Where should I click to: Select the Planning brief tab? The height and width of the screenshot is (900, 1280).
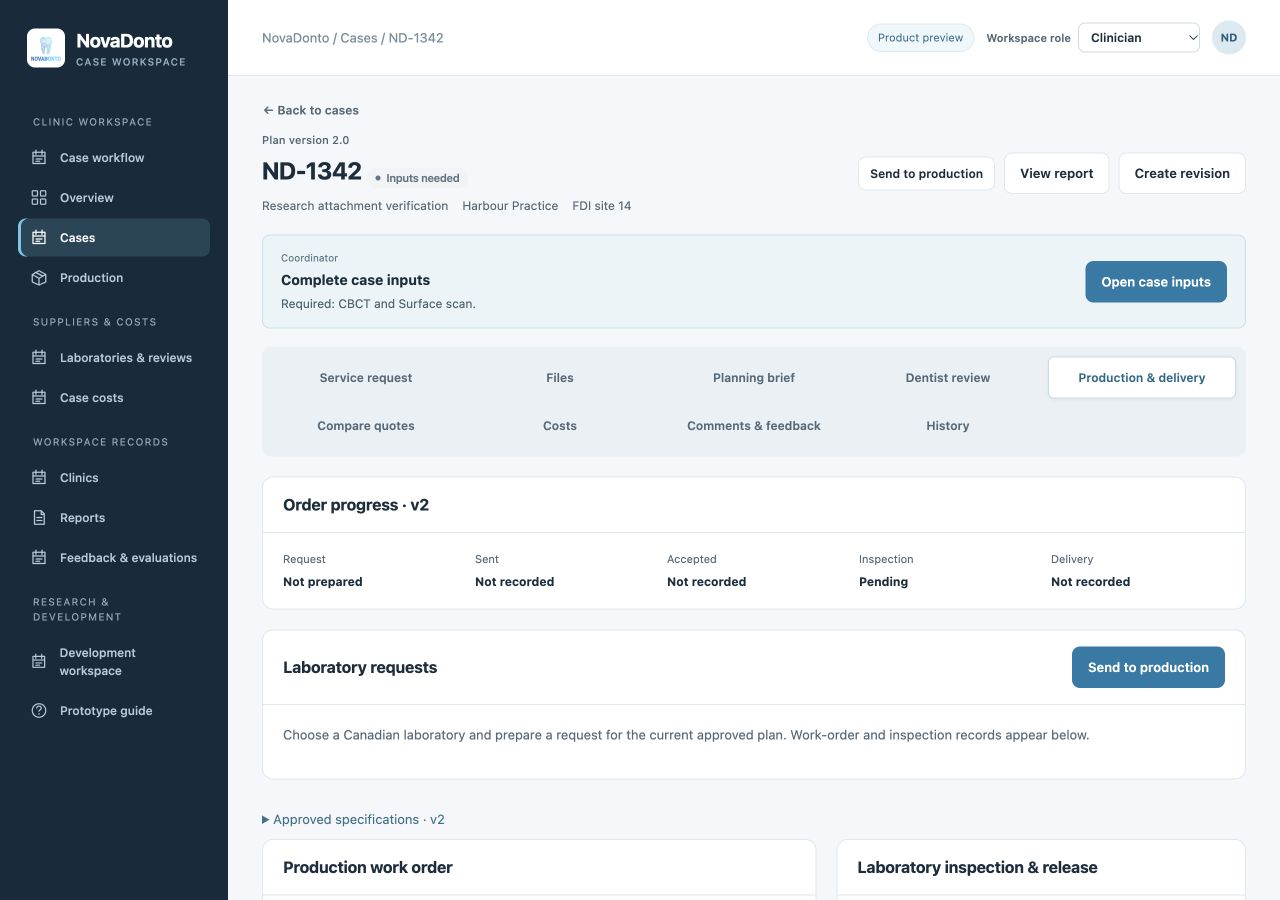point(754,378)
